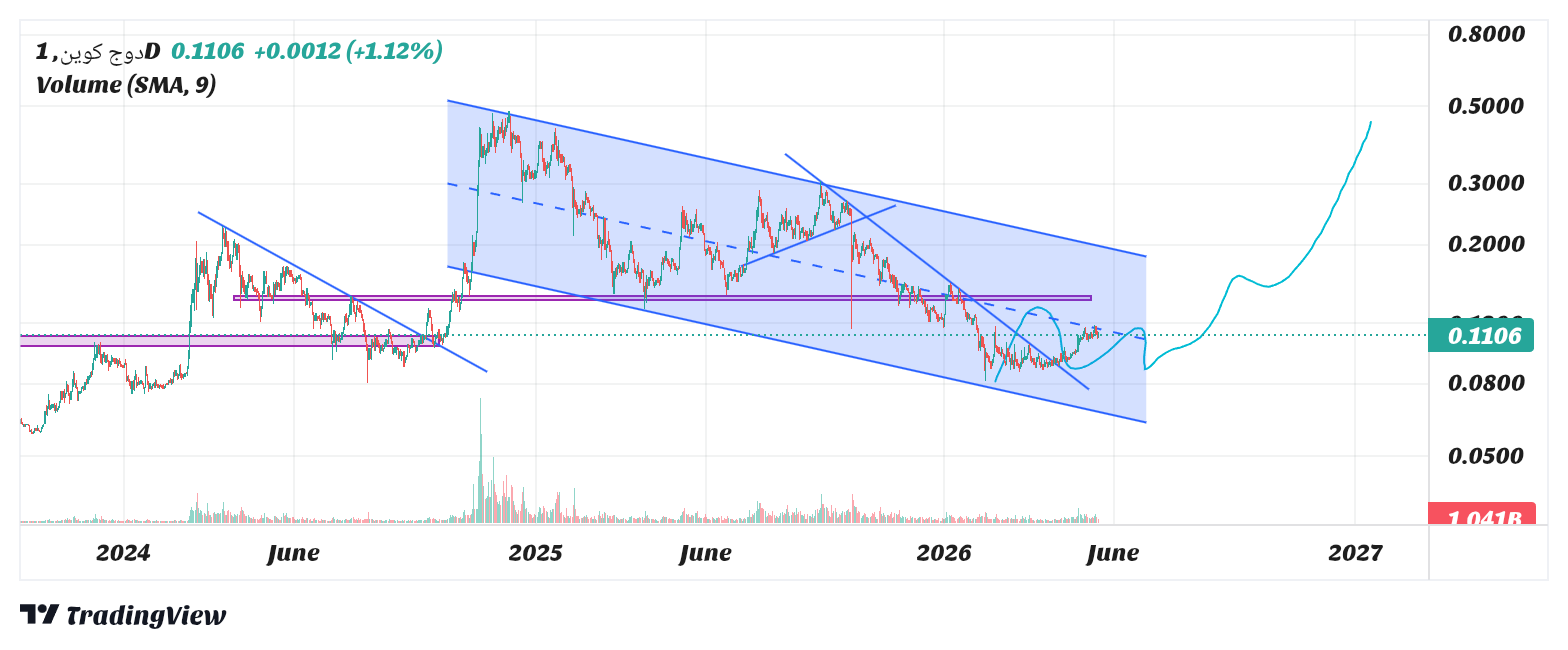Screen dimensions: 1568x650
Task: Click the 0.2000 price axis label
Action: coord(1487,244)
